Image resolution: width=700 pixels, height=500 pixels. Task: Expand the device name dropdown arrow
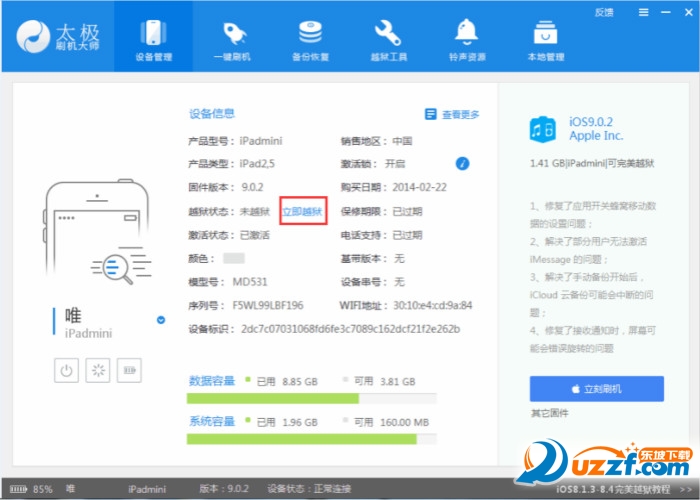(161, 320)
